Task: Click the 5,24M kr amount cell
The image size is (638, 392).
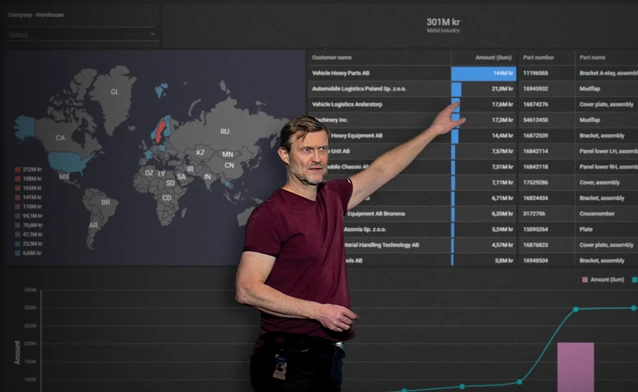Action: coord(484,229)
